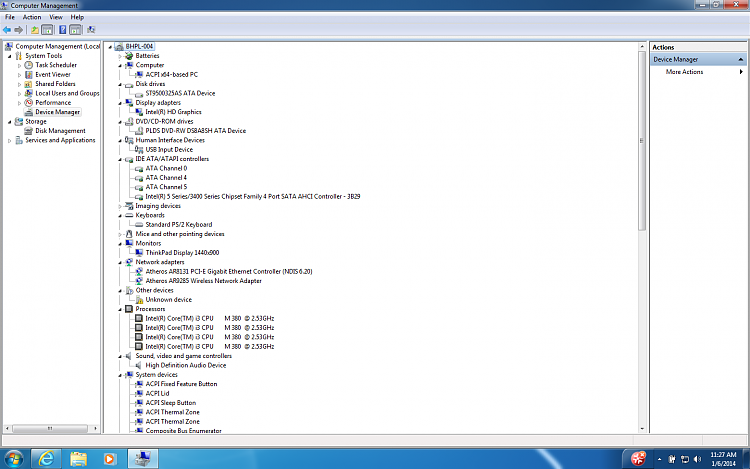Open Disk Management under Storage

click(60, 131)
